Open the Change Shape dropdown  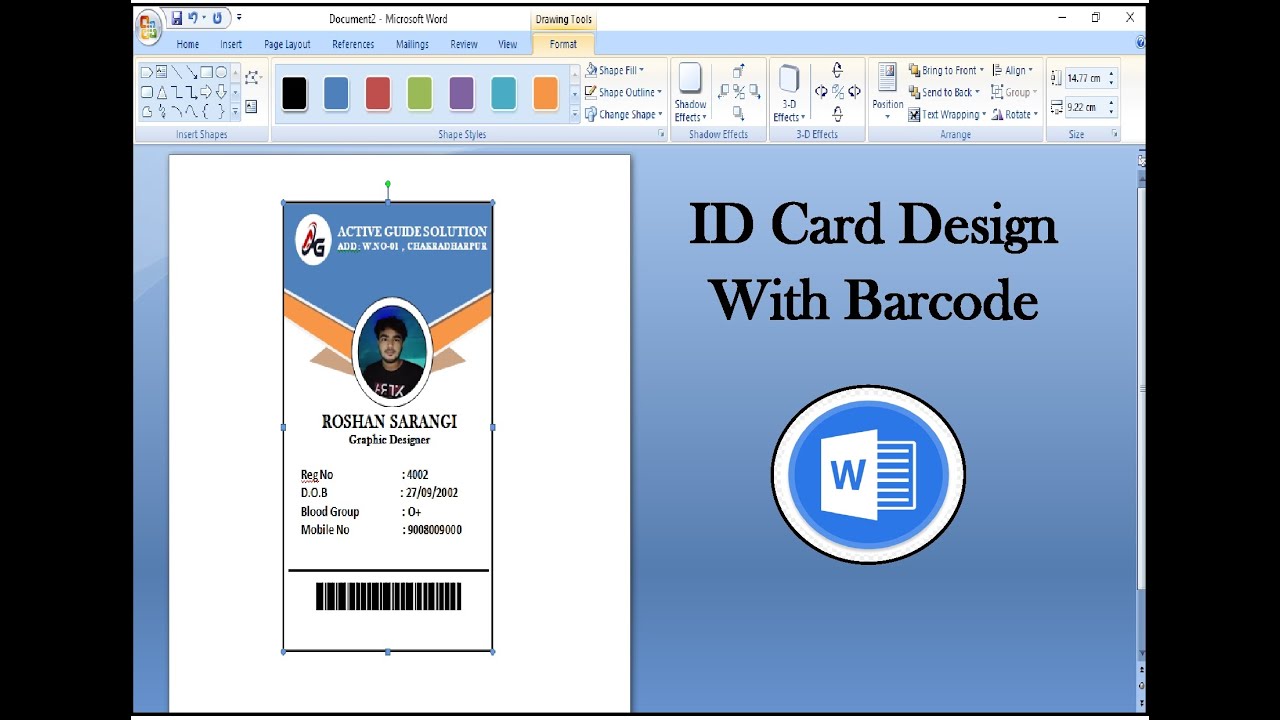point(624,114)
